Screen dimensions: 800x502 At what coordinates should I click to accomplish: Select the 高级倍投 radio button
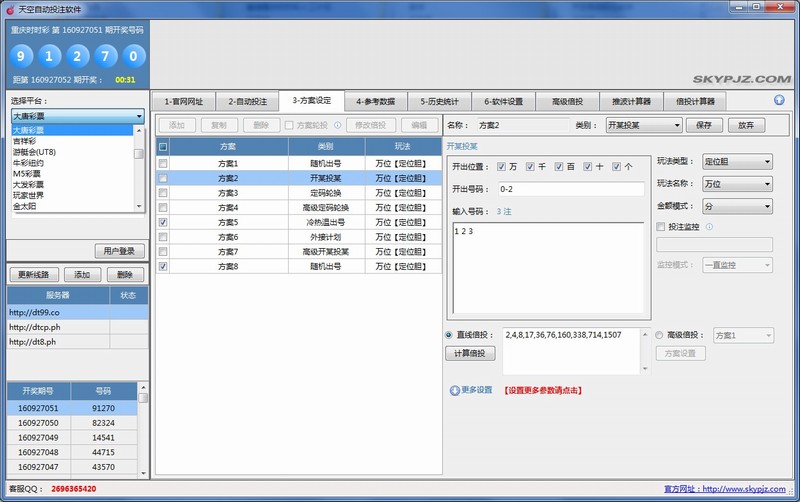pyautogui.click(x=660, y=335)
